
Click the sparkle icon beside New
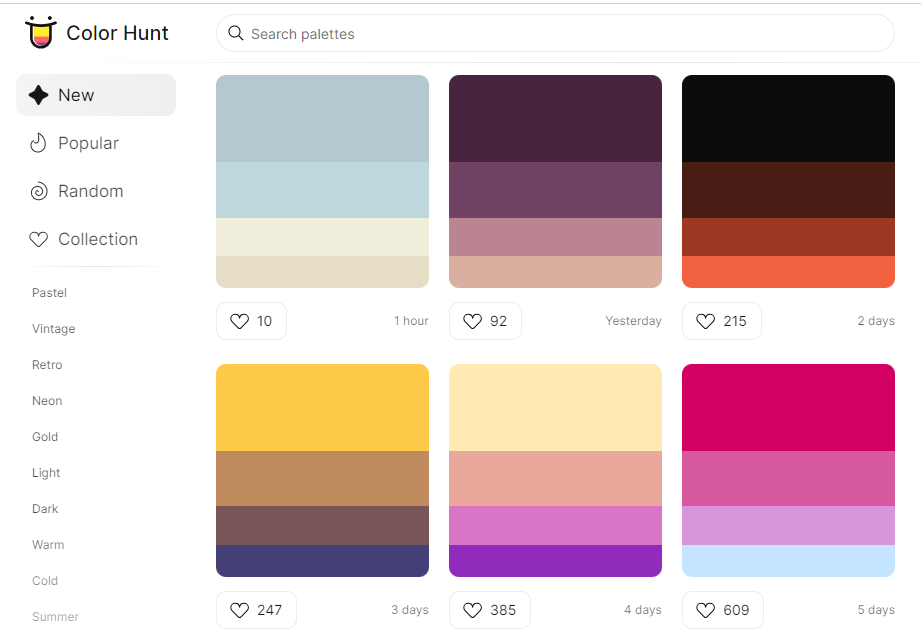39,95
